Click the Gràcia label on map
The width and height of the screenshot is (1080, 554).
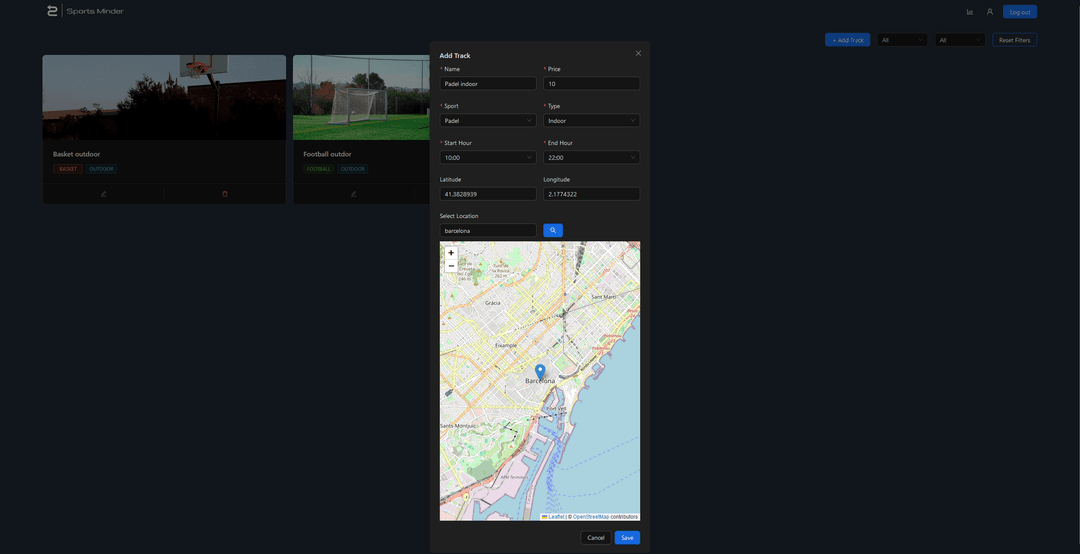point(492,302)
